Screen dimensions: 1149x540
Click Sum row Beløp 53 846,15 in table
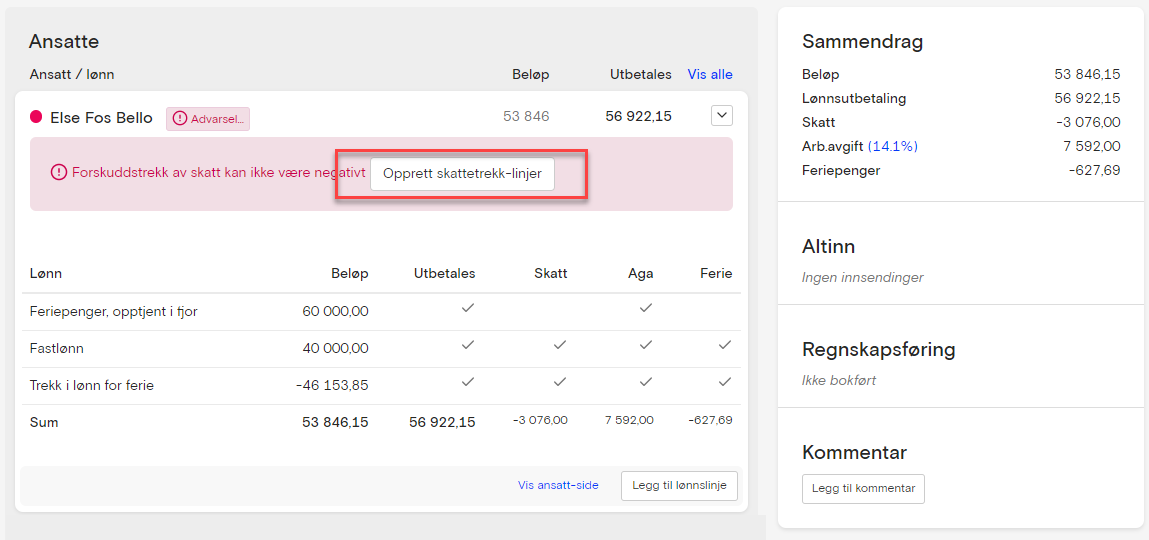tap(335, 422)
